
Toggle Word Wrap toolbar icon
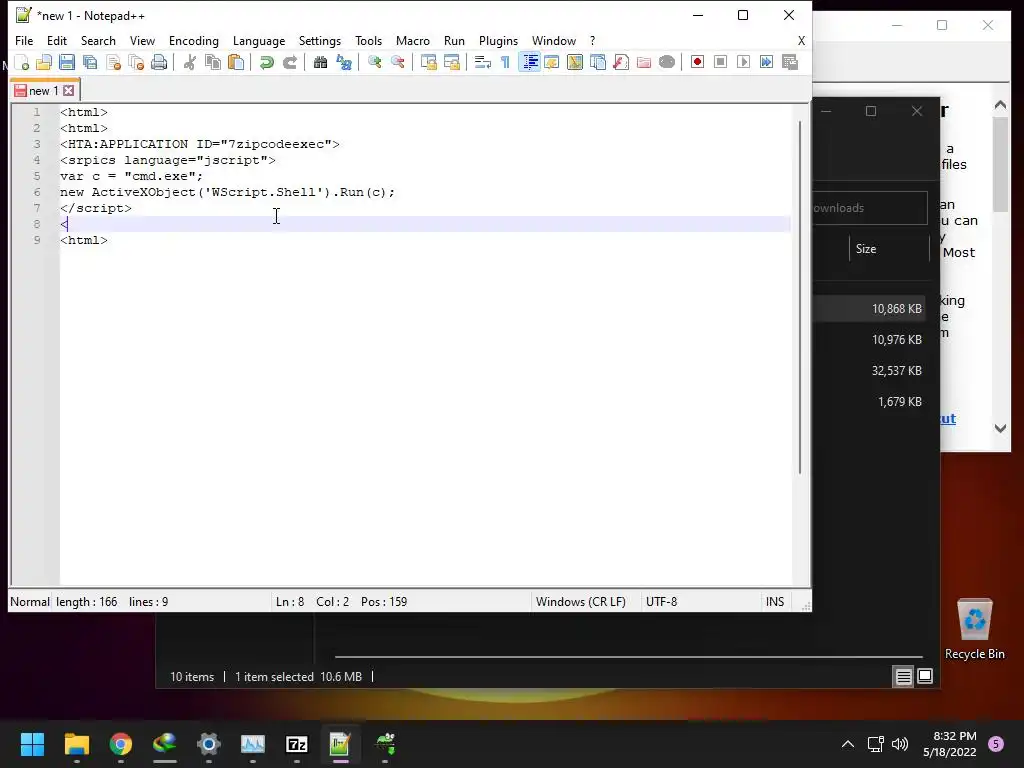483,62
